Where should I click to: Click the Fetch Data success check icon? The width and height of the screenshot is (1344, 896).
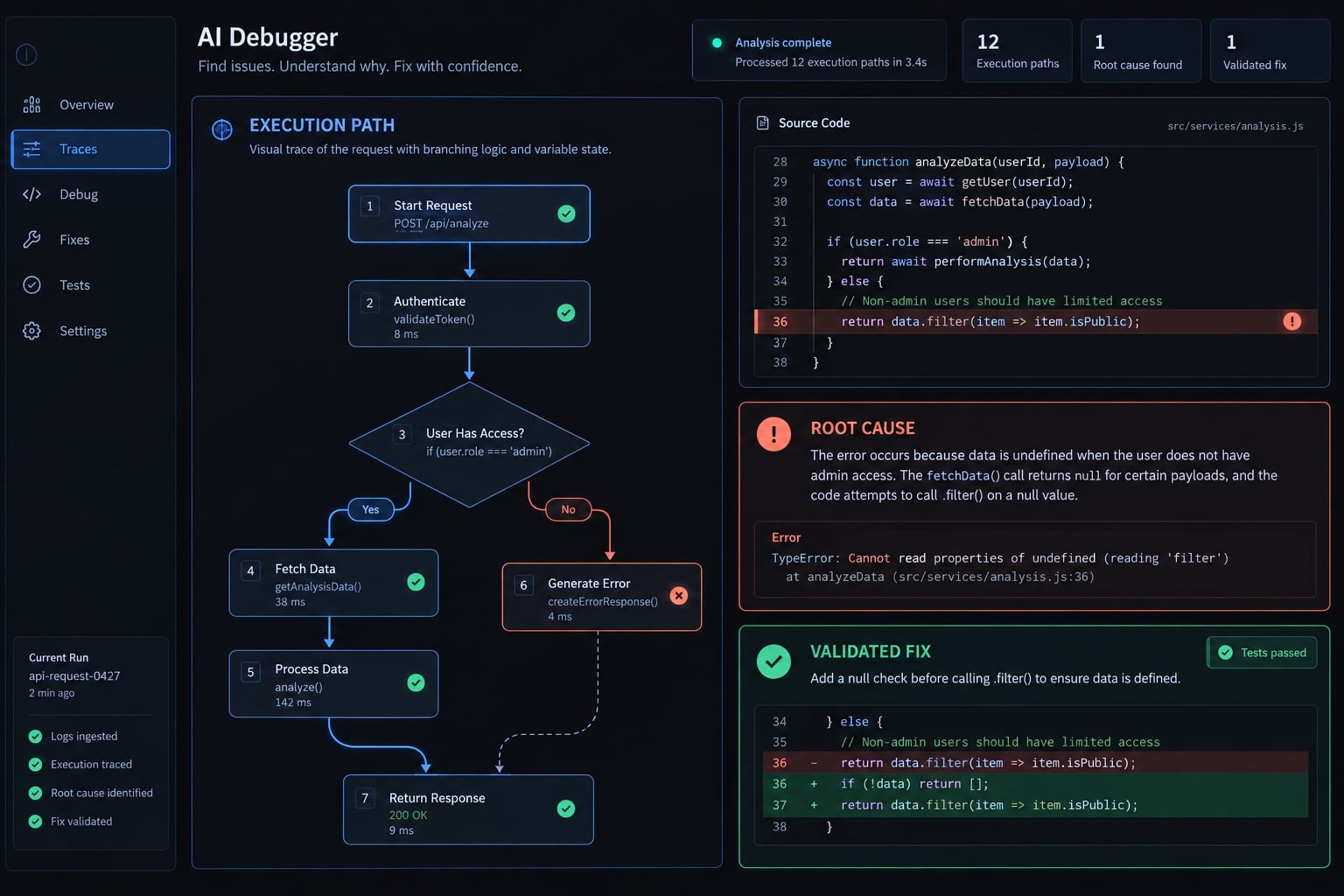click(x=416, y=583)
